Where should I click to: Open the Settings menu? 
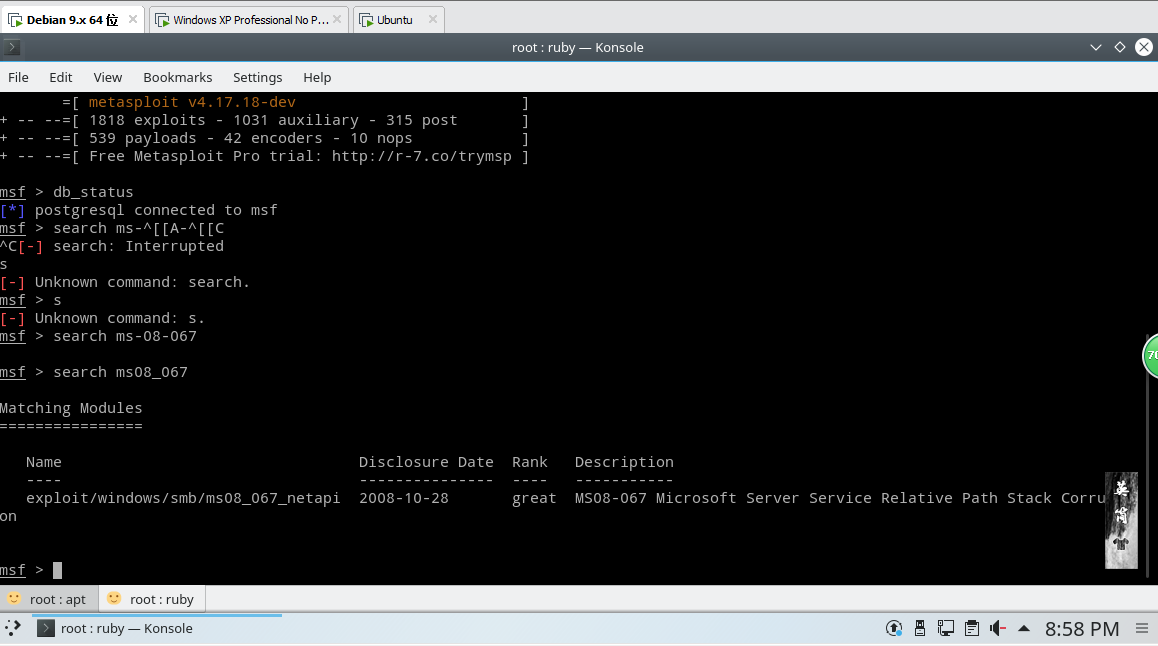point(257,78)
